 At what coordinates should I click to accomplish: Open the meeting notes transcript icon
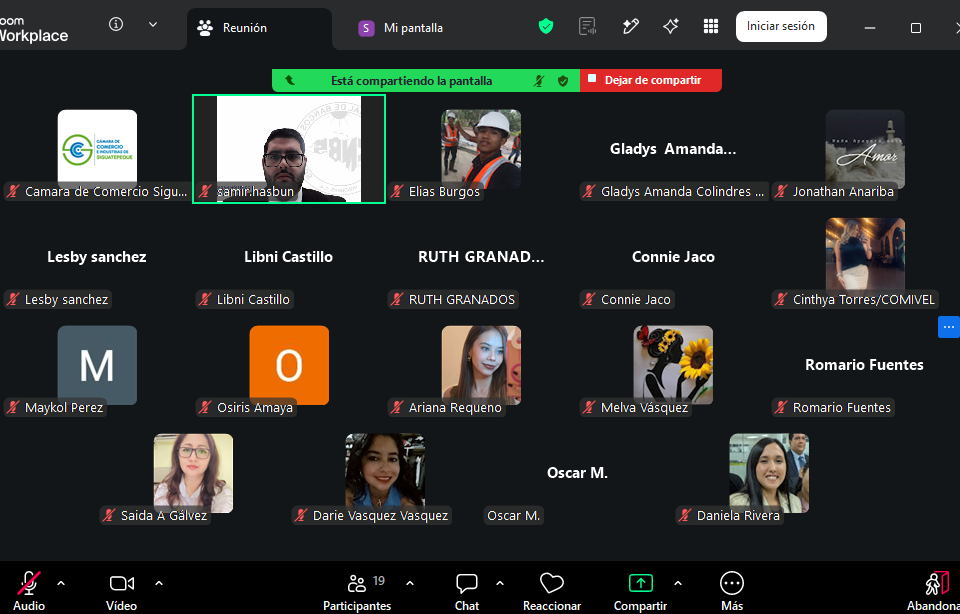(587, 26)
